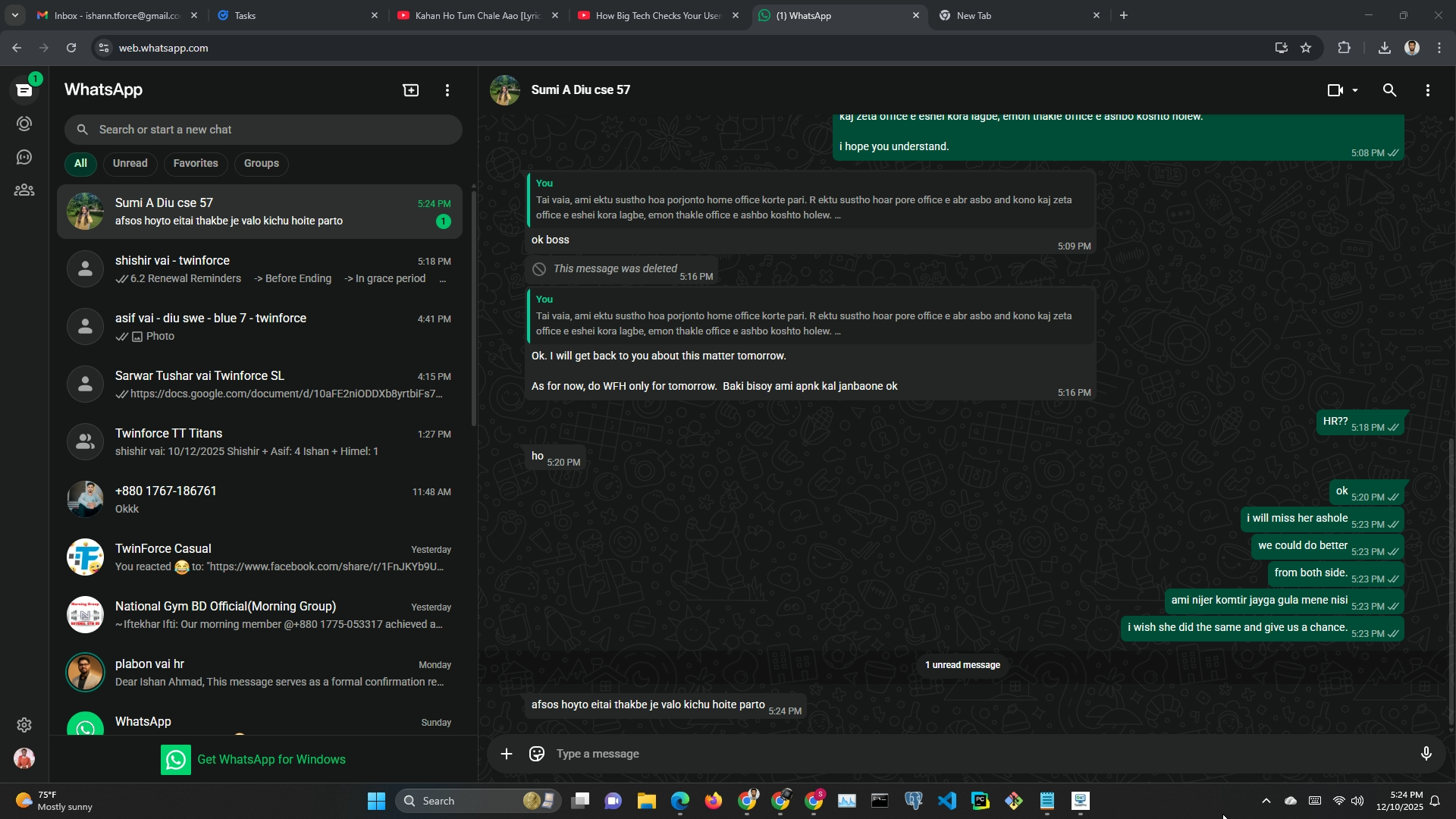
Task: Search within chat using magnifier icon
Action: coord(1389,90)
